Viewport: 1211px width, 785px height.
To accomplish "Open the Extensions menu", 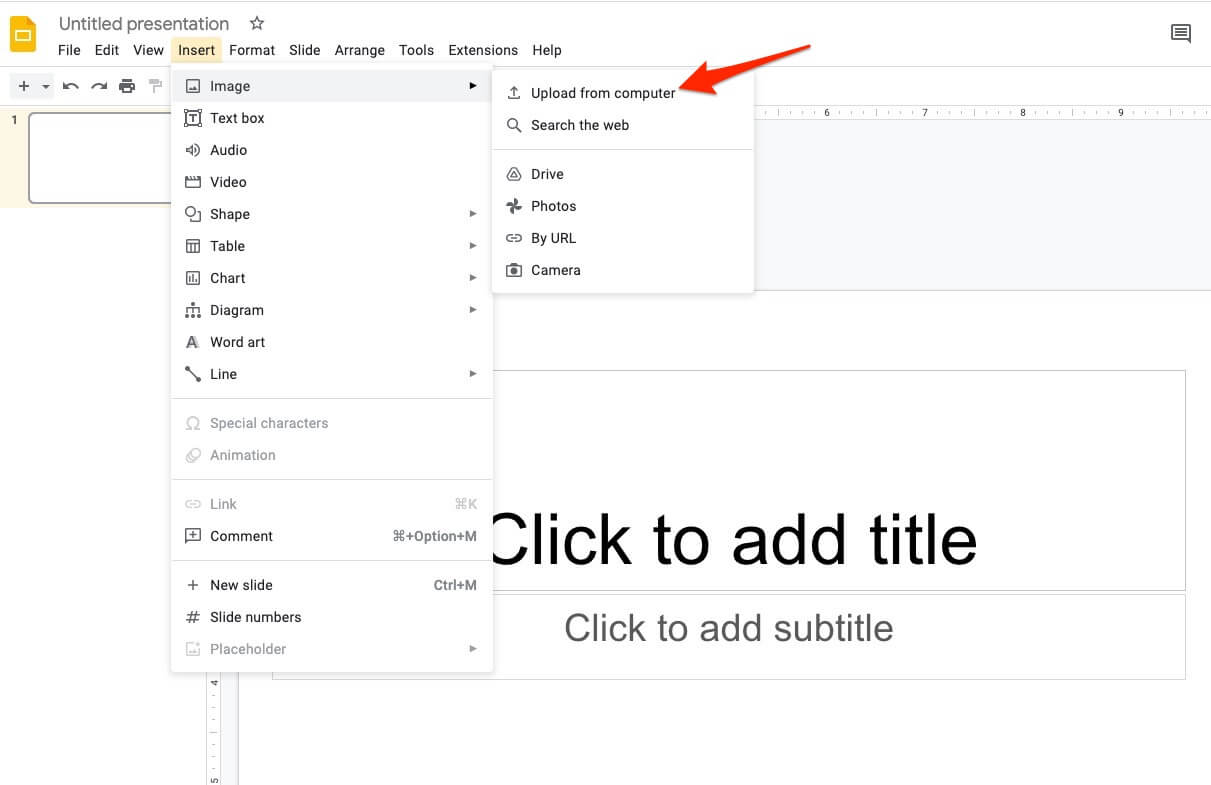I will tap(483, 50).
